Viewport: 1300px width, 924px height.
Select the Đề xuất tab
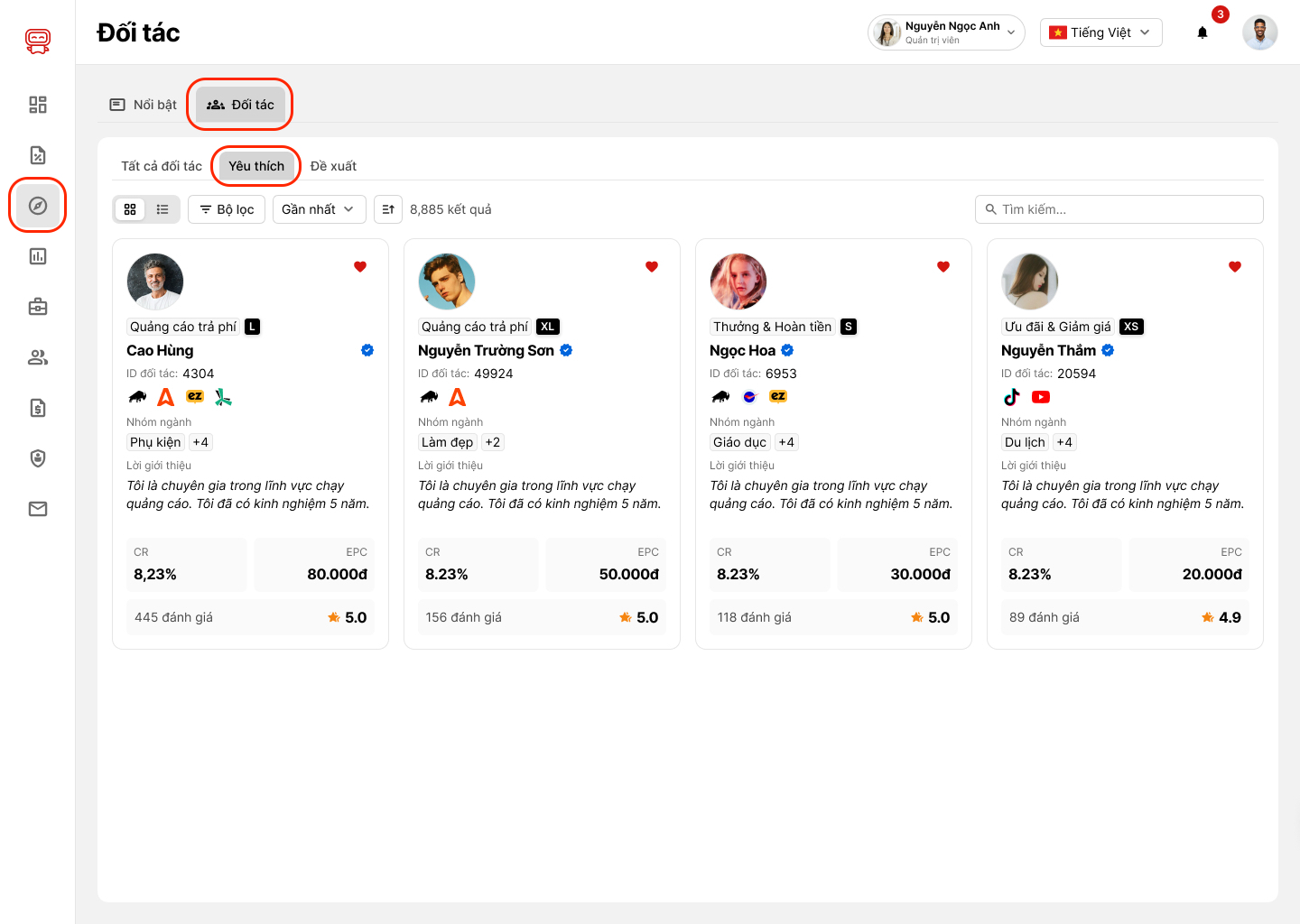[333, 166]
